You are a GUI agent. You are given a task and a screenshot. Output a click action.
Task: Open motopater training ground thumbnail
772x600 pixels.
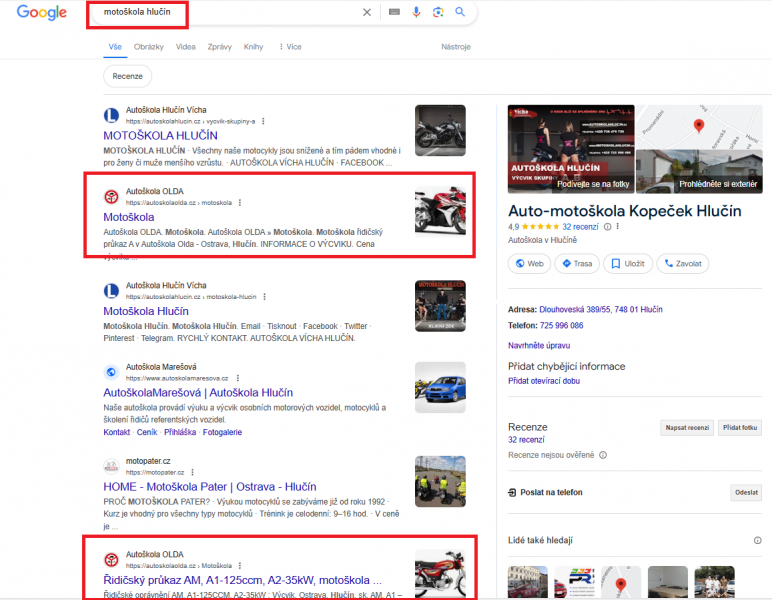[440, 481]
